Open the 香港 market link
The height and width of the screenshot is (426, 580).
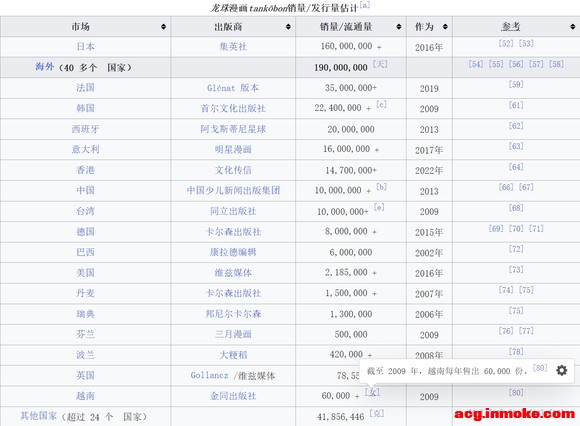(x=85, y=170)
